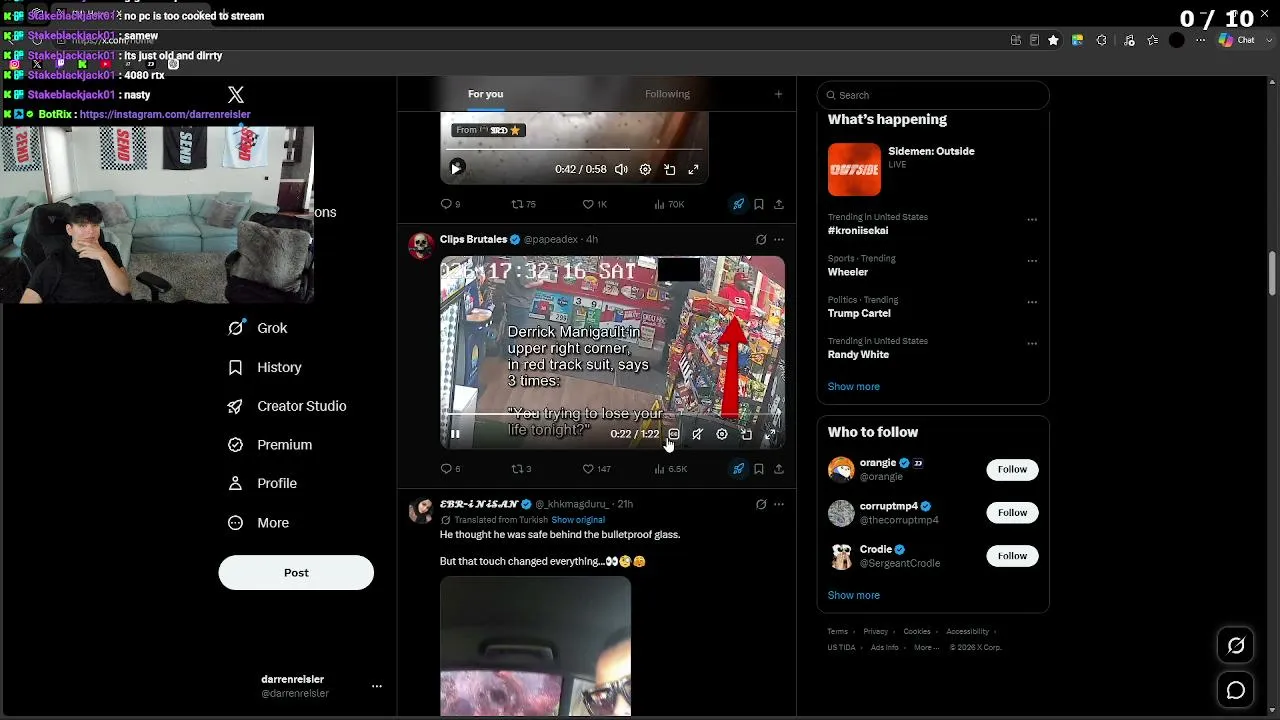Open more options for Wheeler trend

pyautogui.click(x=1032, y=261)
